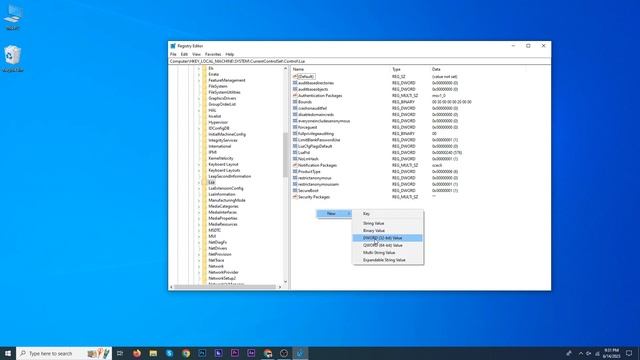Open Firefox from the taskbar
640x360 pixels.
point(137,353)
